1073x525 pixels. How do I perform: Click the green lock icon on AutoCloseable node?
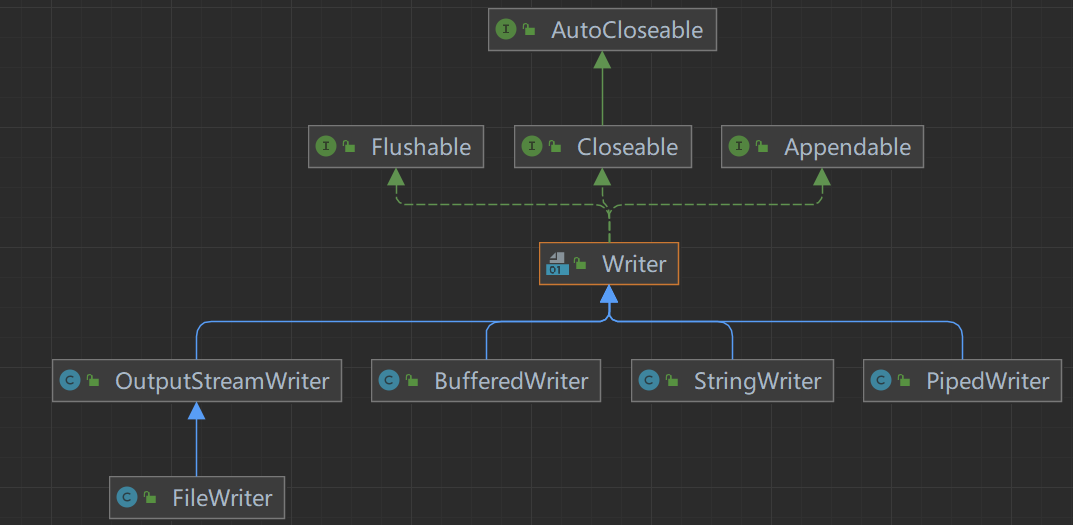529,30
